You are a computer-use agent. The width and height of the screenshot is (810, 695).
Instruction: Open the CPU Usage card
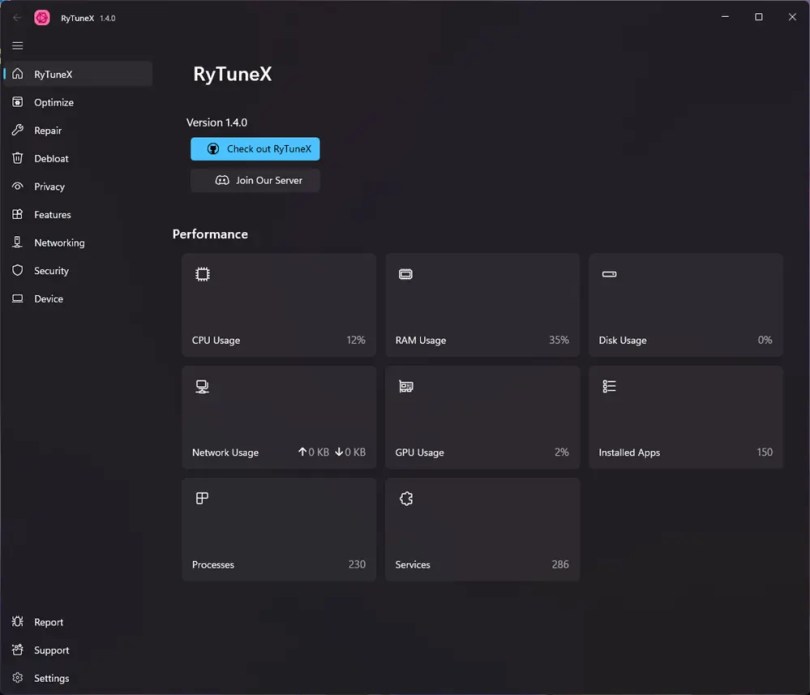point(279,305)
